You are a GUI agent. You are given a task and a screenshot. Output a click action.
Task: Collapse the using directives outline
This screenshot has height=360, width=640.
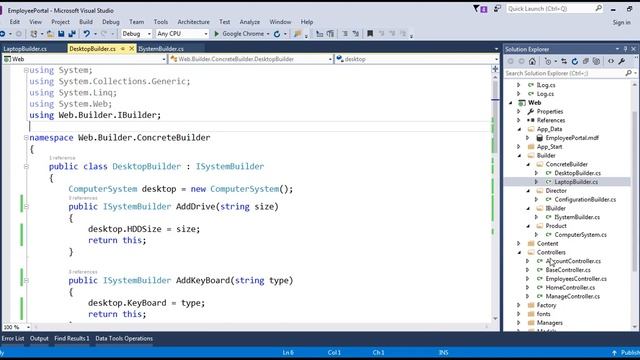click(x=26, y=70)
